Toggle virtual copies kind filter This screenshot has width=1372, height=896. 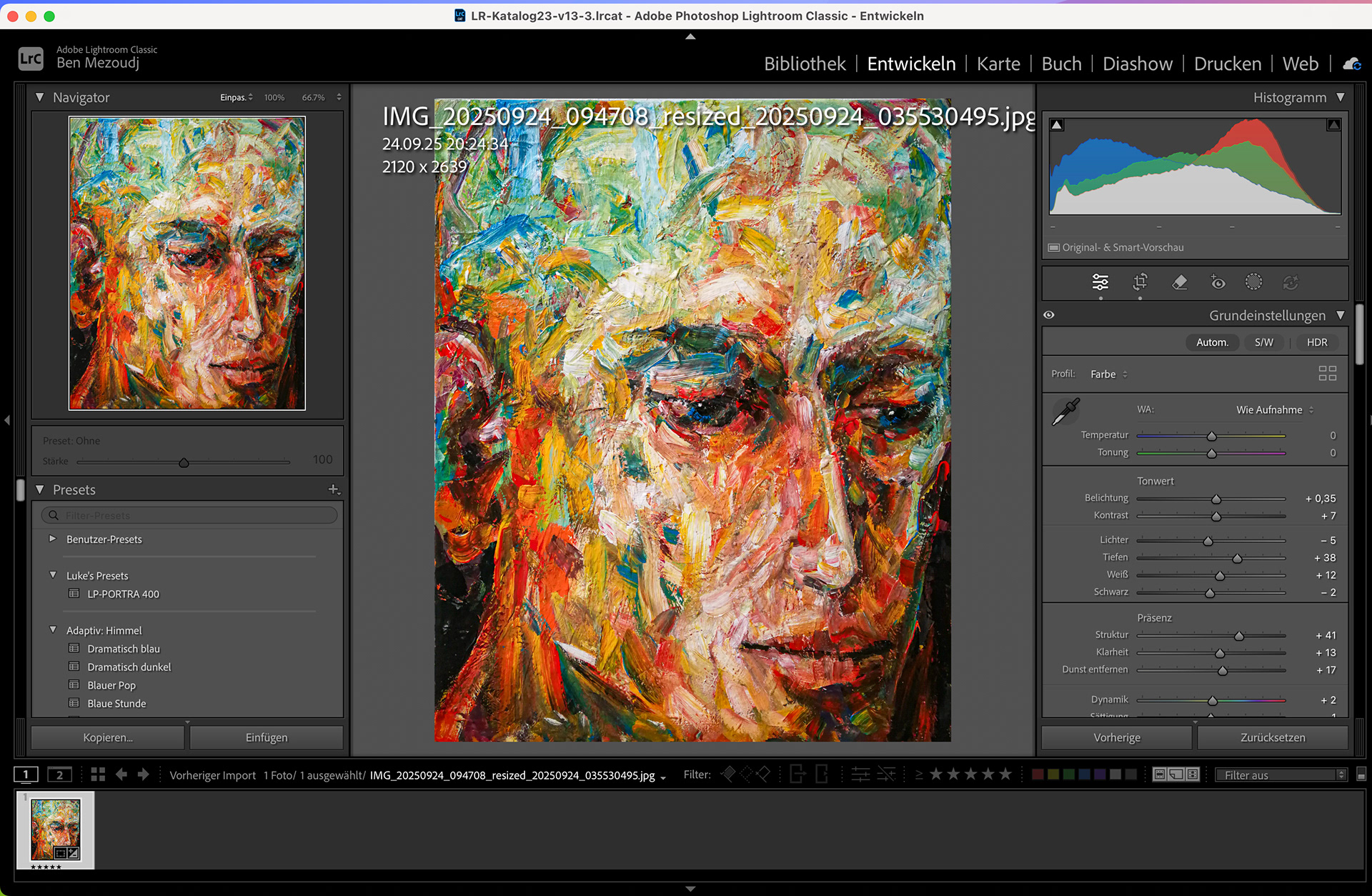tap(1176, 775)
